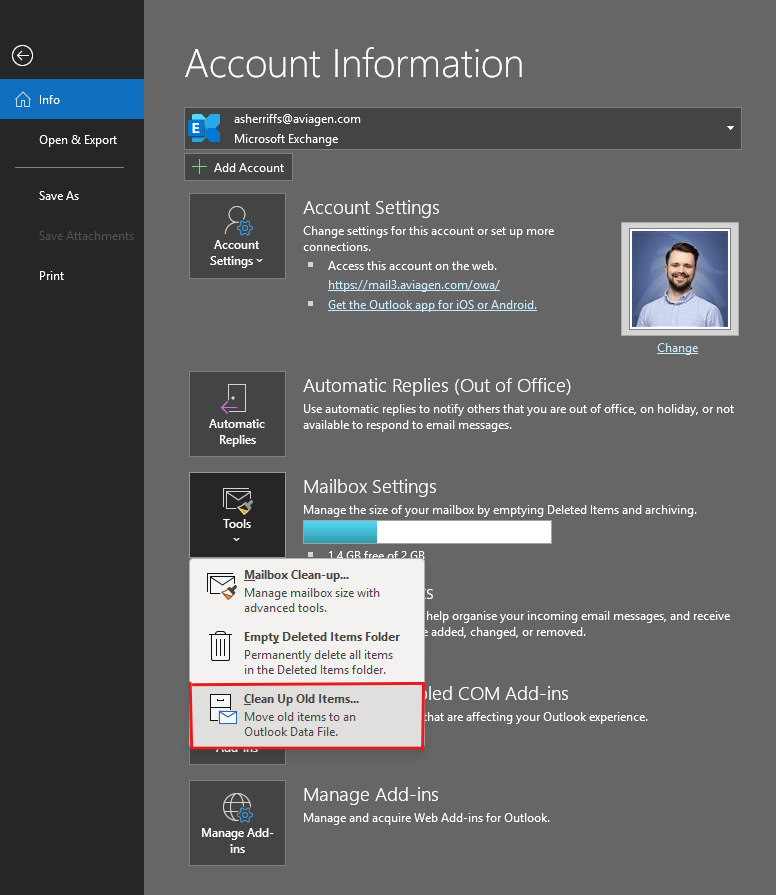Image resolution: width=776 pixels, height=895 pixels.
Task: Click Get the Outlook app link
Action: tap(432, 305)
